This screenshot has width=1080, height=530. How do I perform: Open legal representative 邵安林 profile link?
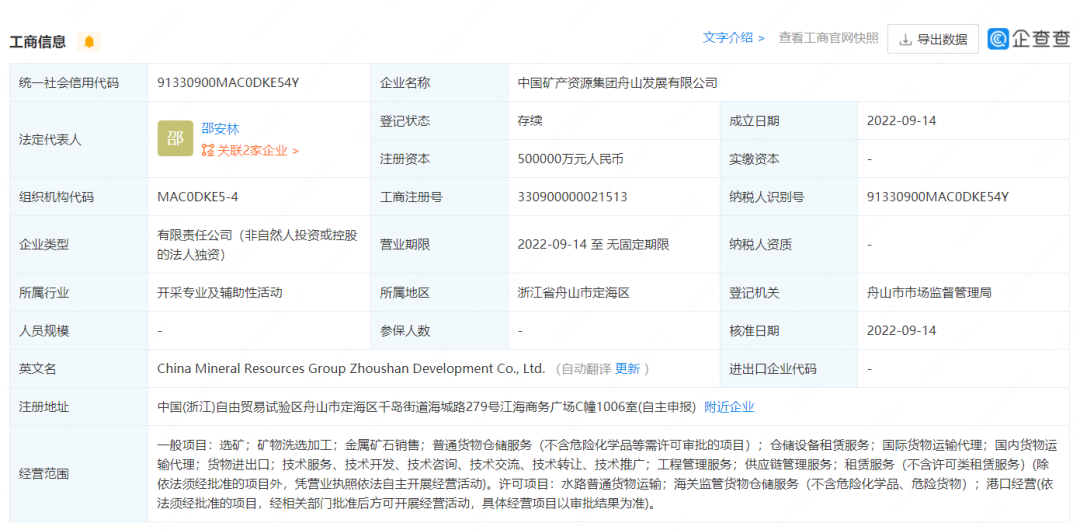pyautogui.click(x=220, y=129)
